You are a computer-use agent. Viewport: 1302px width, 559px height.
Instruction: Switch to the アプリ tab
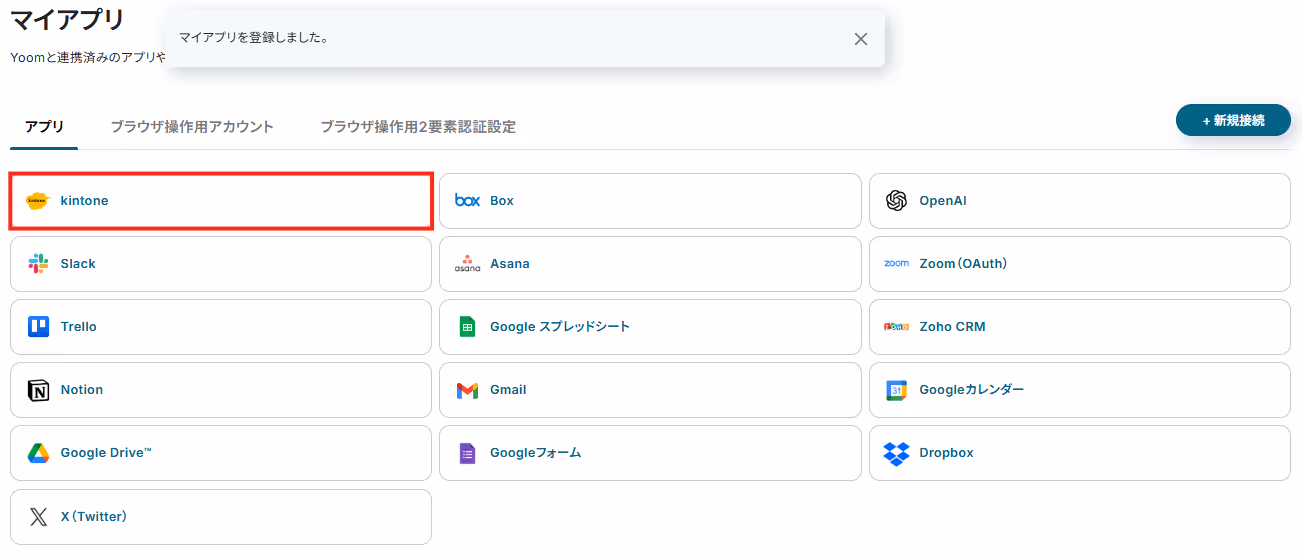pyautogui.click(x=44, y=127)
